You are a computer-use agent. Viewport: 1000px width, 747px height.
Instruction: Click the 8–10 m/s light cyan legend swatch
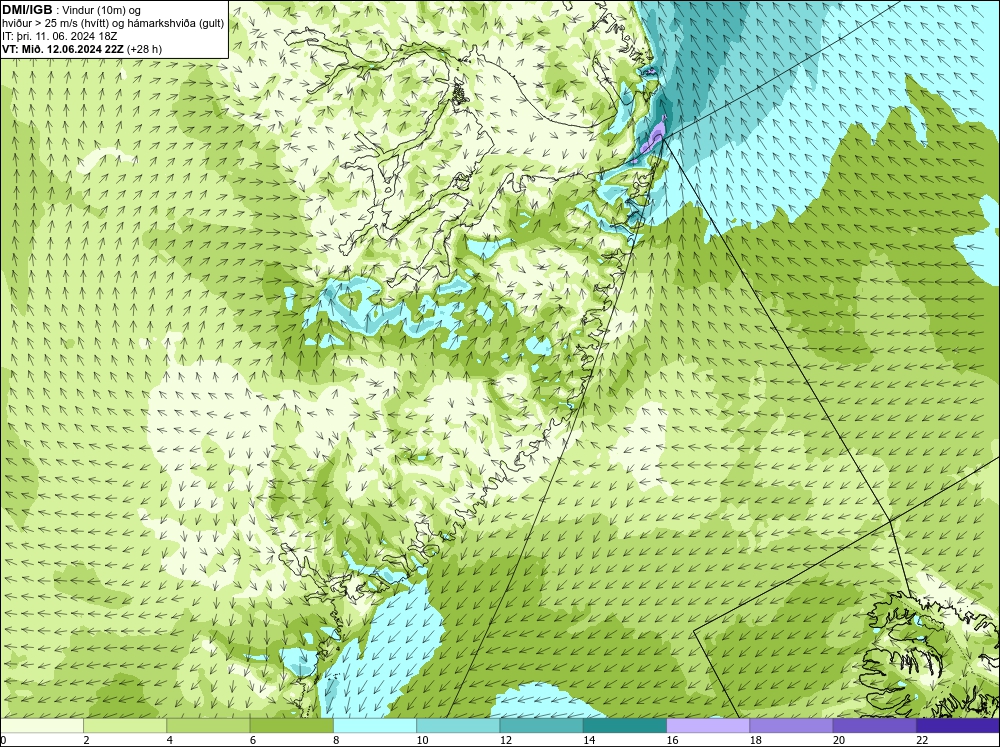[375, 725]
